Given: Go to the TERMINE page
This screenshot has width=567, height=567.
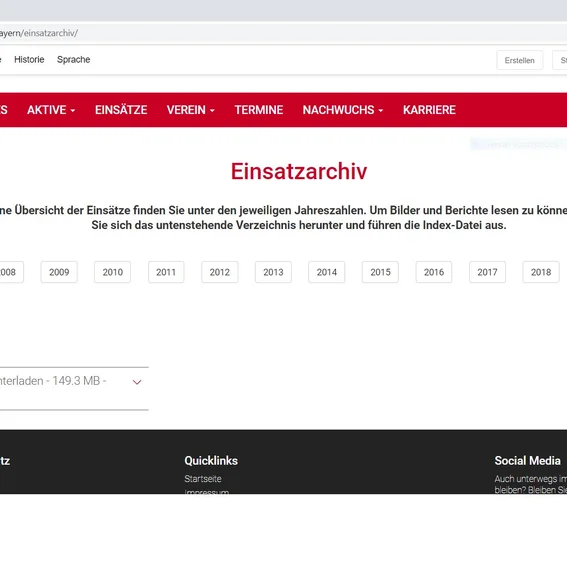Looking at the screenshot, I should (x=259, y=110).
